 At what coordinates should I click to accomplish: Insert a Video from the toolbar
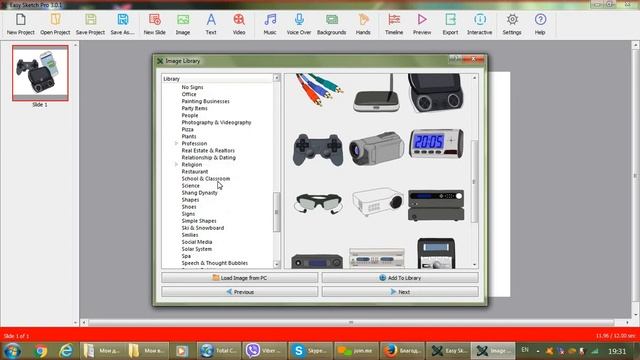click(239, 24)
